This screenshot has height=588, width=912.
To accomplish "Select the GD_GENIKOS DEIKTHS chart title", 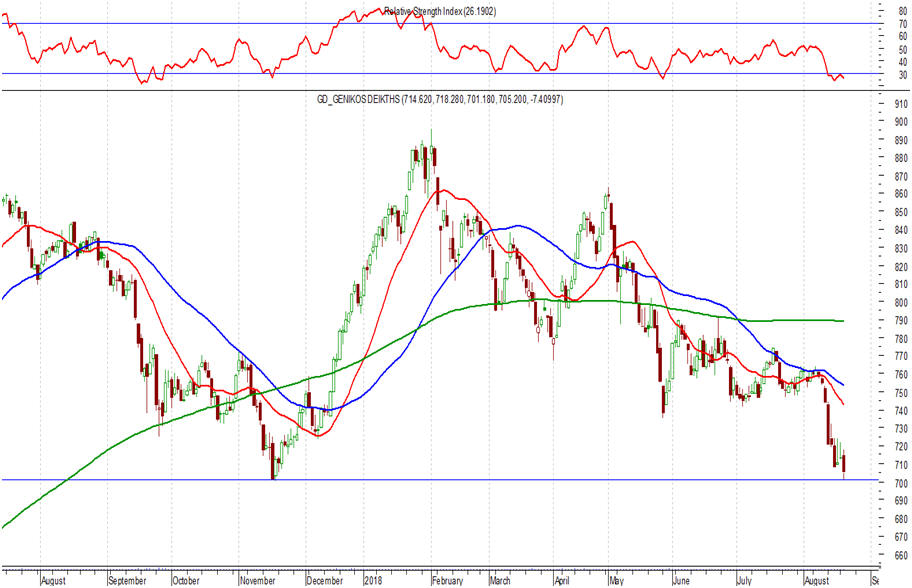I will coord(440,99).
